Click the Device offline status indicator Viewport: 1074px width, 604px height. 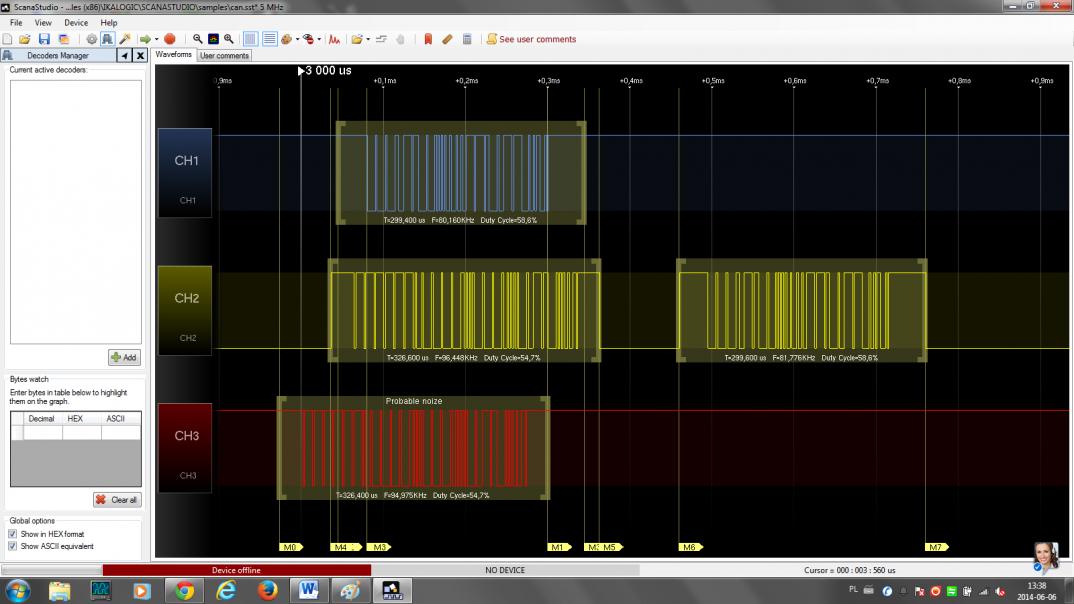(x=236, y=570)
